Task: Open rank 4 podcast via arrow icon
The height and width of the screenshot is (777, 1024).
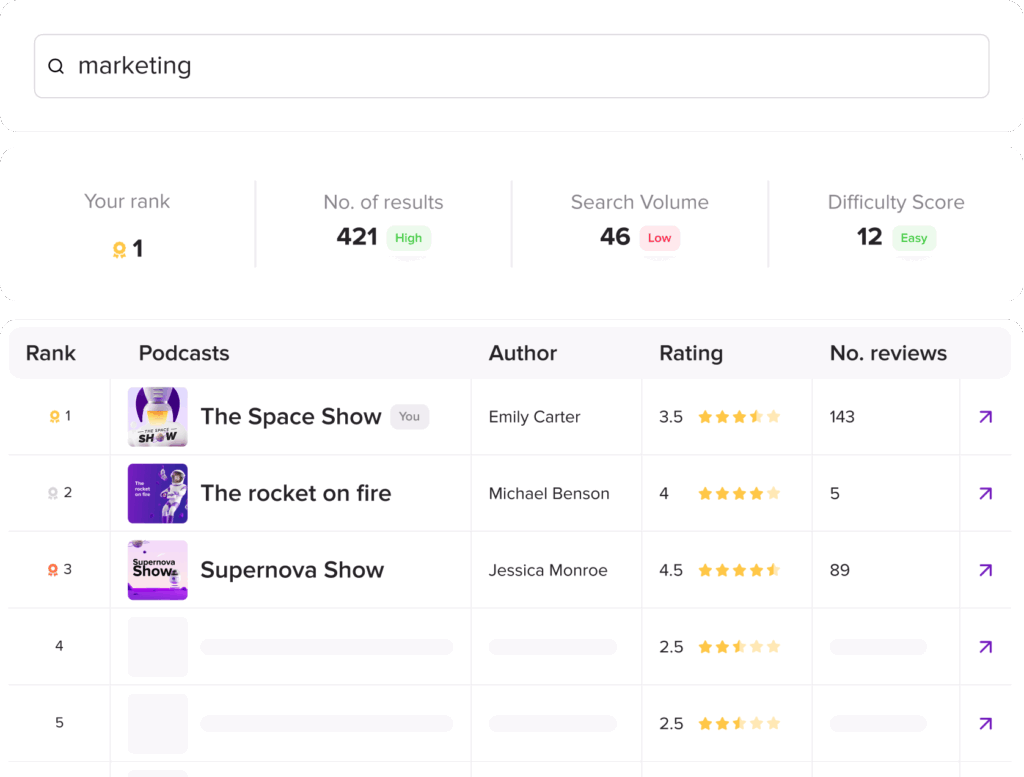Action: tap(985, 647)
